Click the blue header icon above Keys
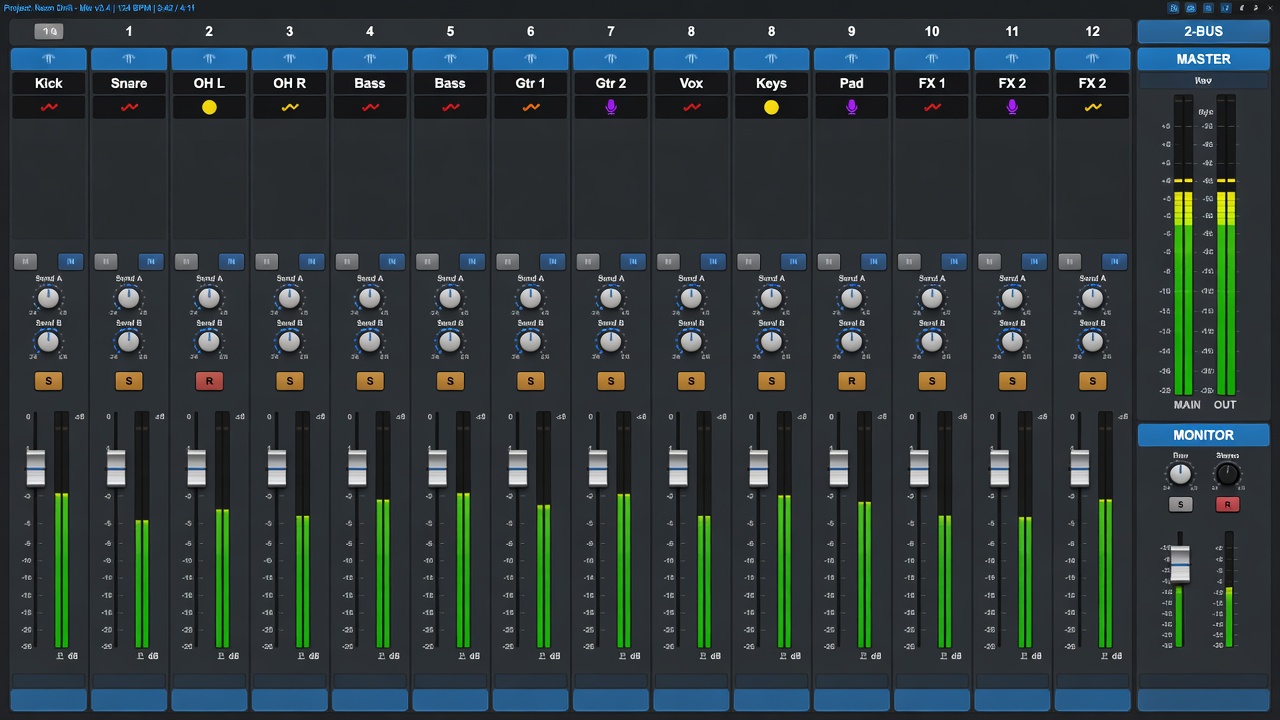Screen dimensions: 1280x720 click(x=771, y=59)
